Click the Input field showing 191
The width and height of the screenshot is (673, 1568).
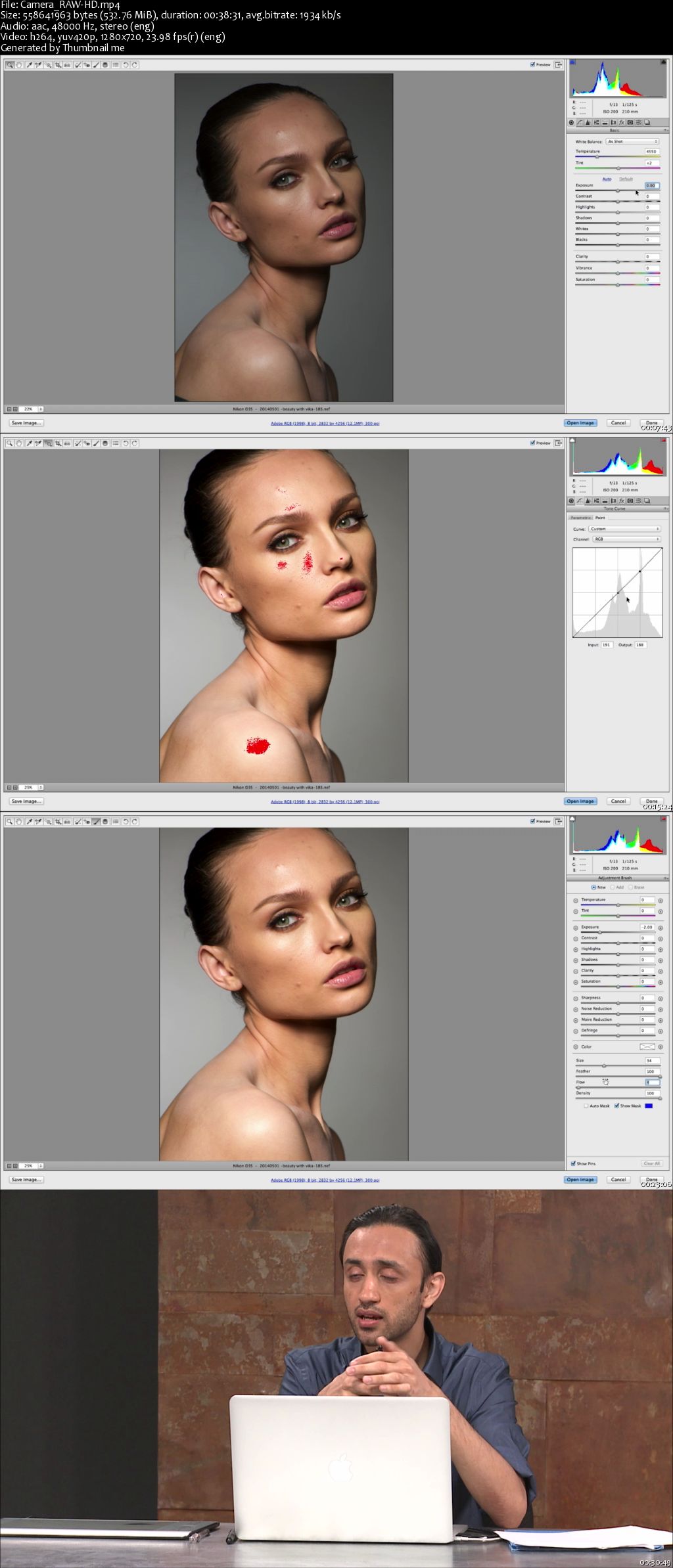tap(607, 645)
